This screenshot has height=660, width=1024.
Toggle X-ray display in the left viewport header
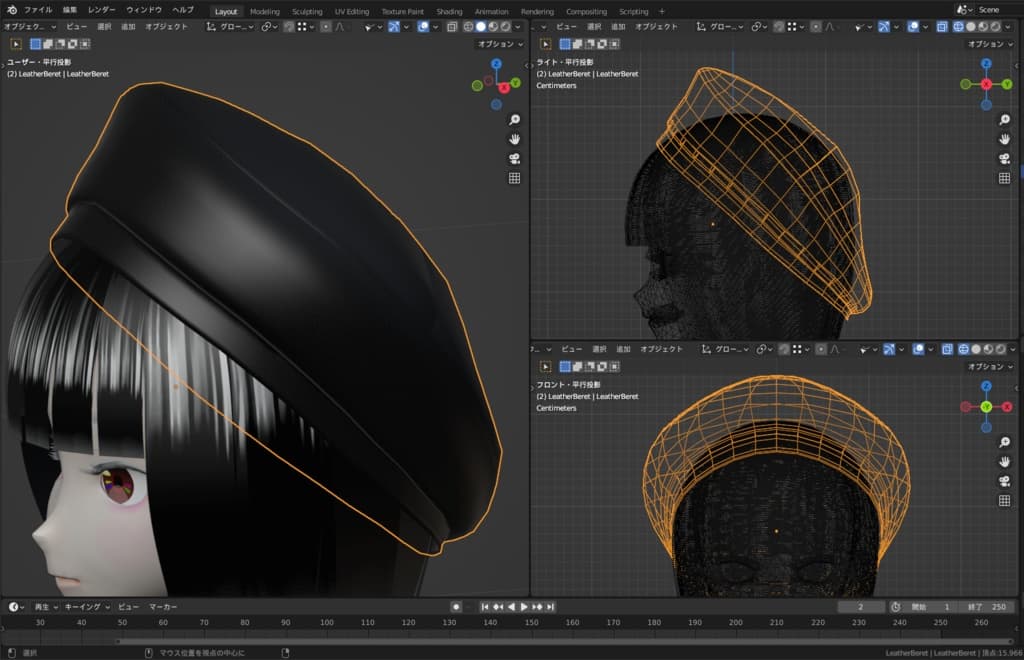click(452, 27)
